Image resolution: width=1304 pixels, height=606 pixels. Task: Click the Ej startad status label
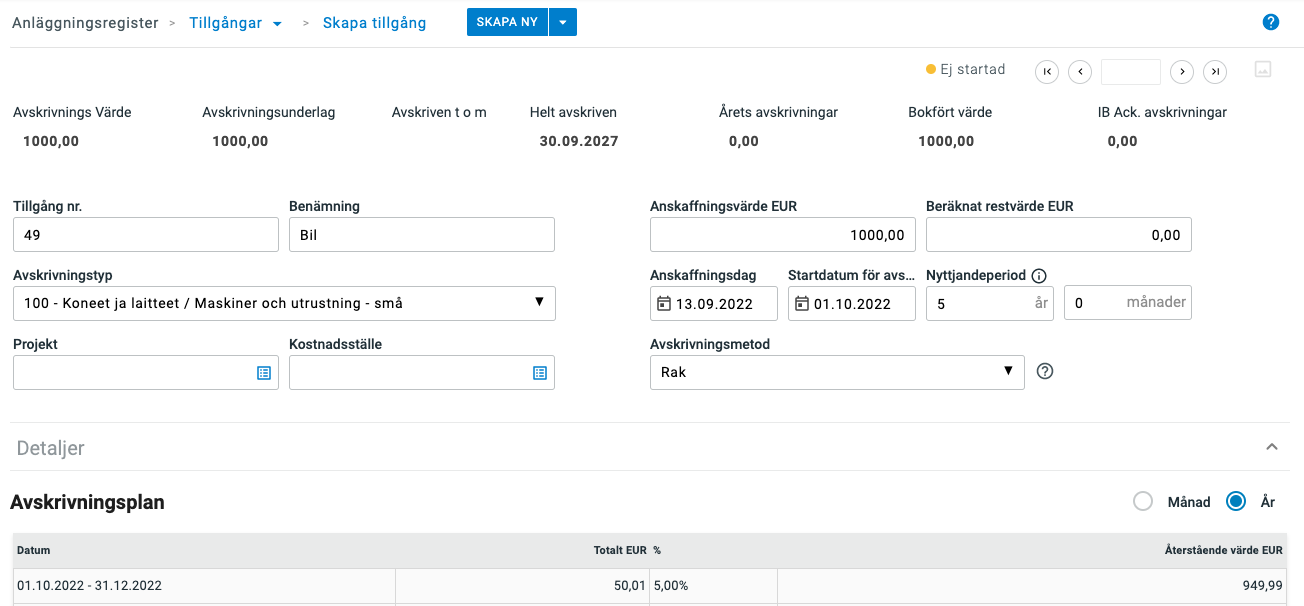pyautogui.click(x=972, y=69)
